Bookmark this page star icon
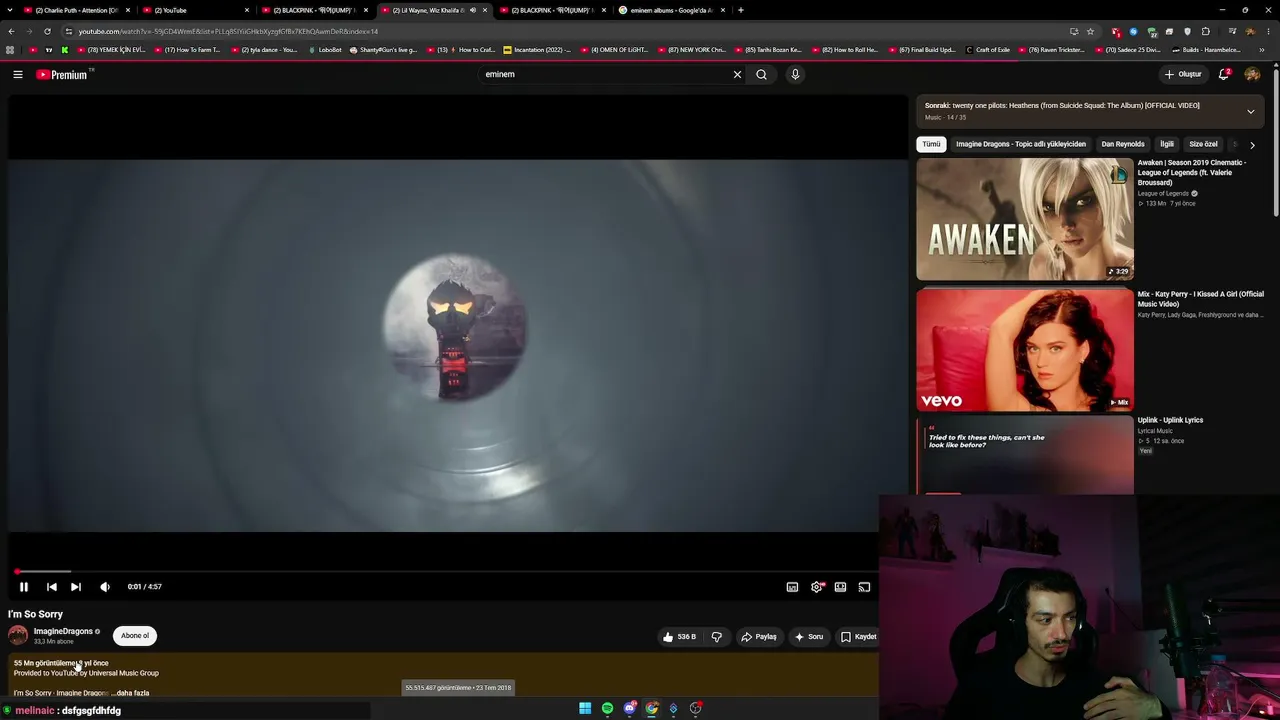Viewport: 1280px width, 720px height. 1090,31
